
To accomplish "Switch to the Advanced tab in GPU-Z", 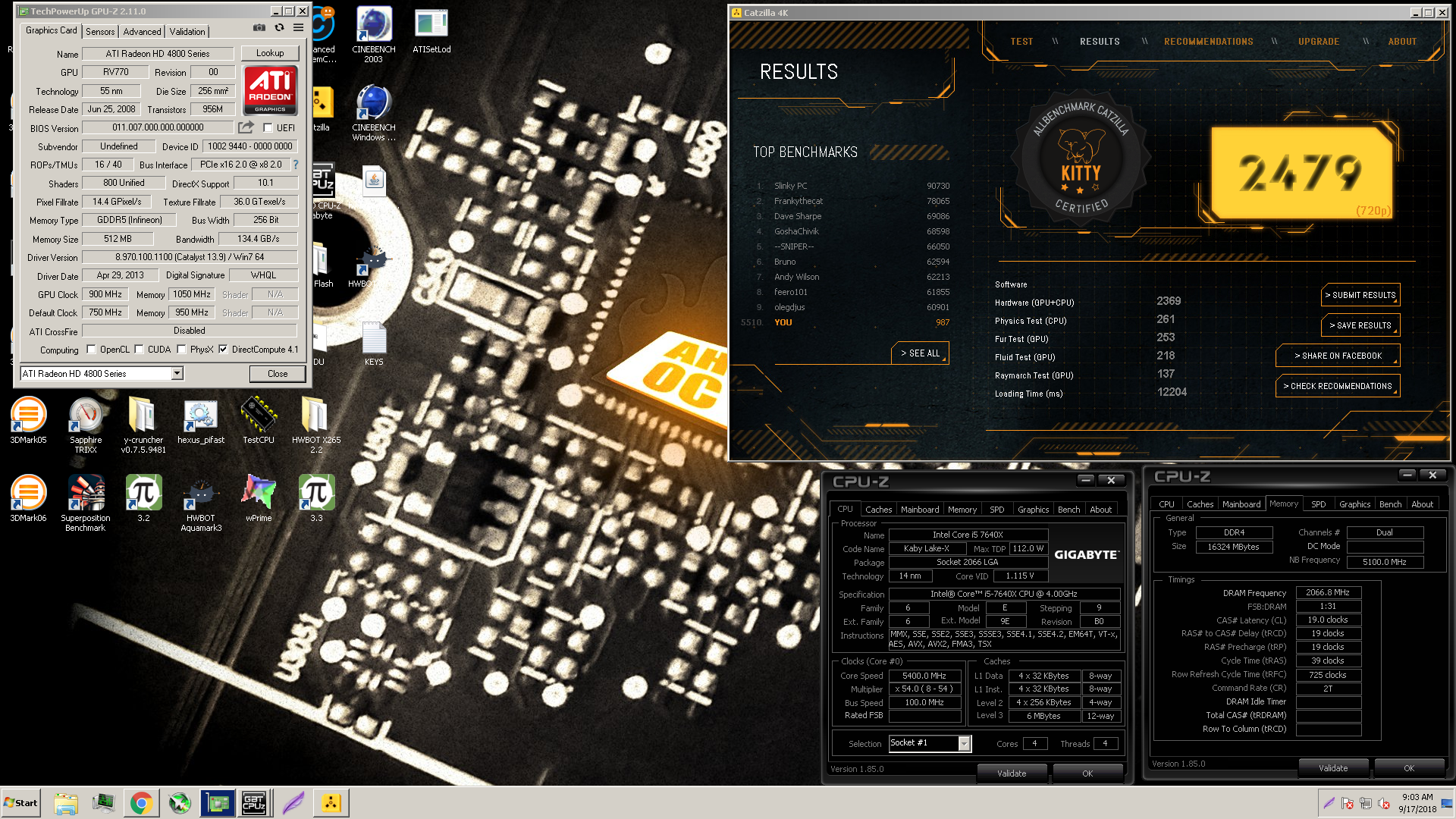I will 143,32.
